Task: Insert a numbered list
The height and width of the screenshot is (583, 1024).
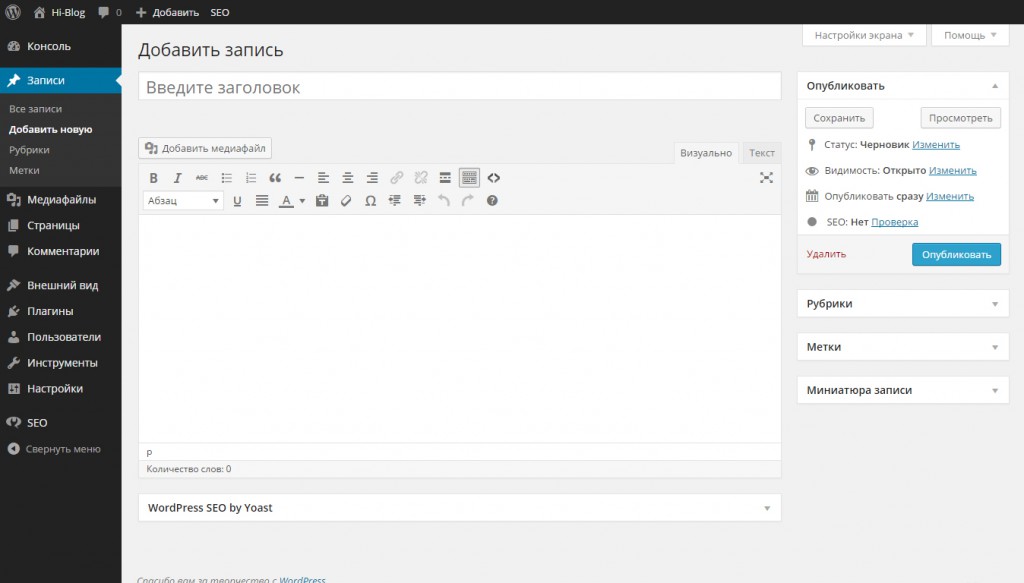Action: tap(251, 178)
